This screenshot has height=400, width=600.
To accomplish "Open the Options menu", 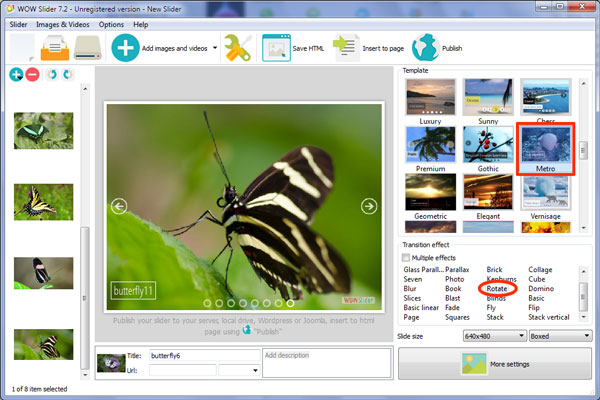I will [x=111, y=24].
